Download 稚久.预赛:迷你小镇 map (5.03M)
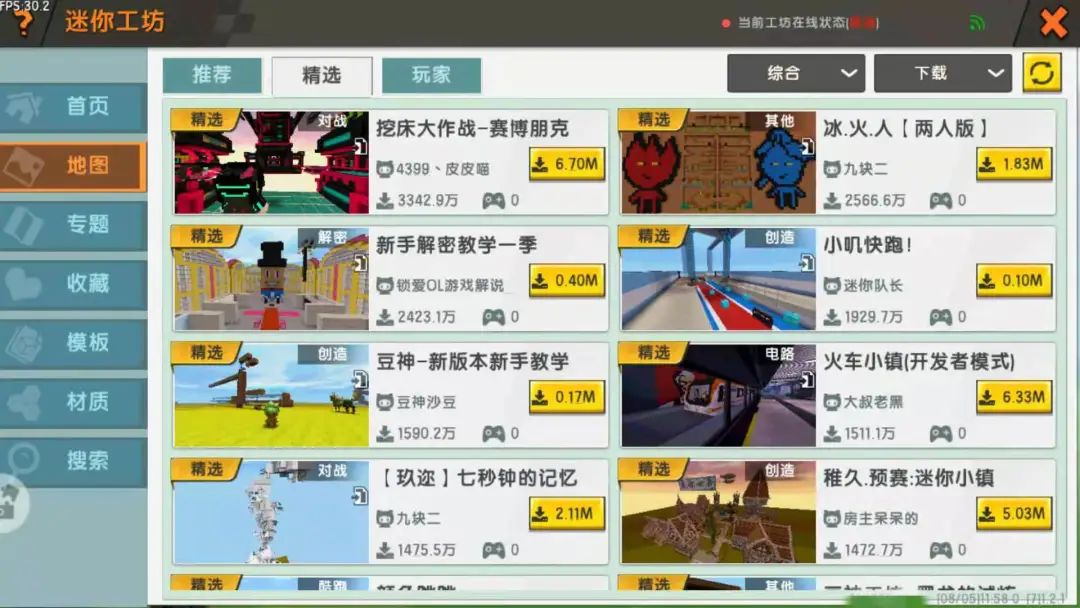Image resolution: width=1080 pixels, height=608 pixels. click(x=1014, y=514)
